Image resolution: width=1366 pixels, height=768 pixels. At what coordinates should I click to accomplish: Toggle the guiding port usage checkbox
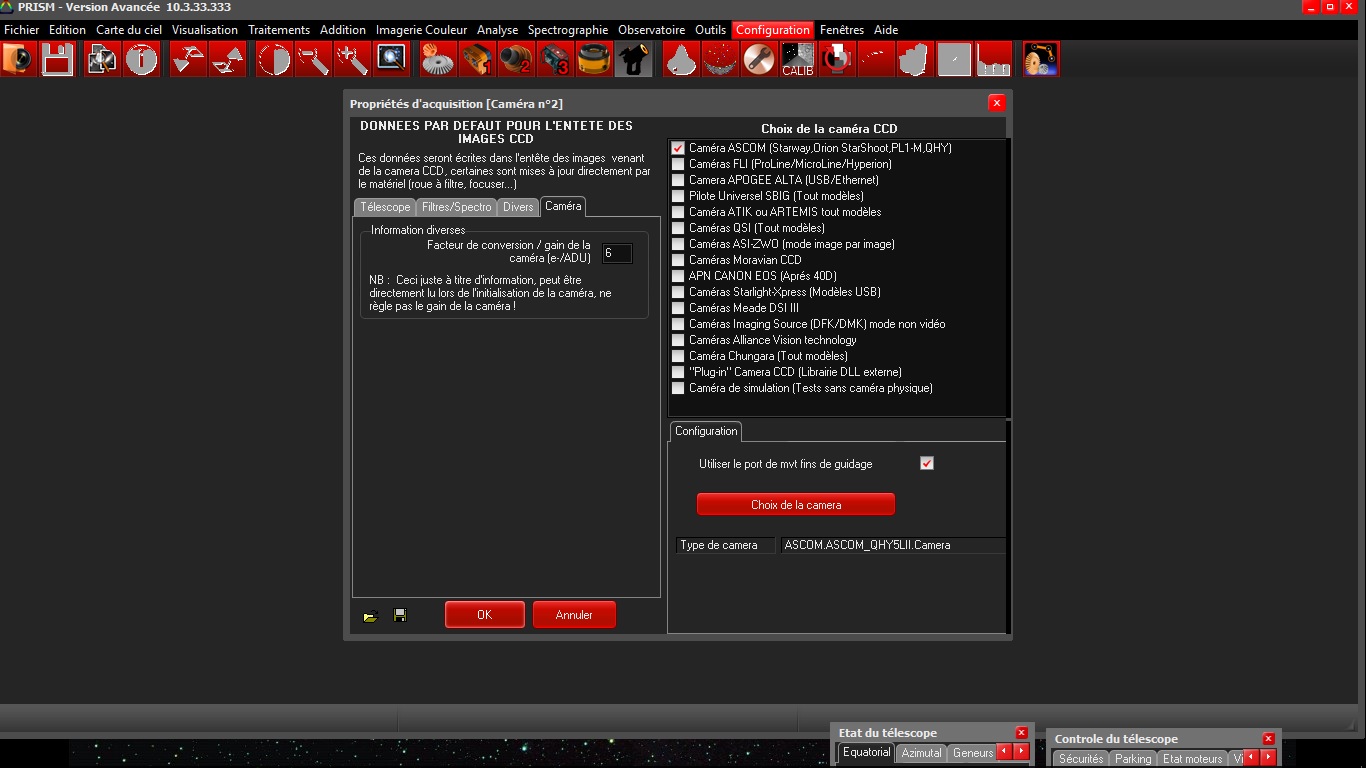pos(926,463)
